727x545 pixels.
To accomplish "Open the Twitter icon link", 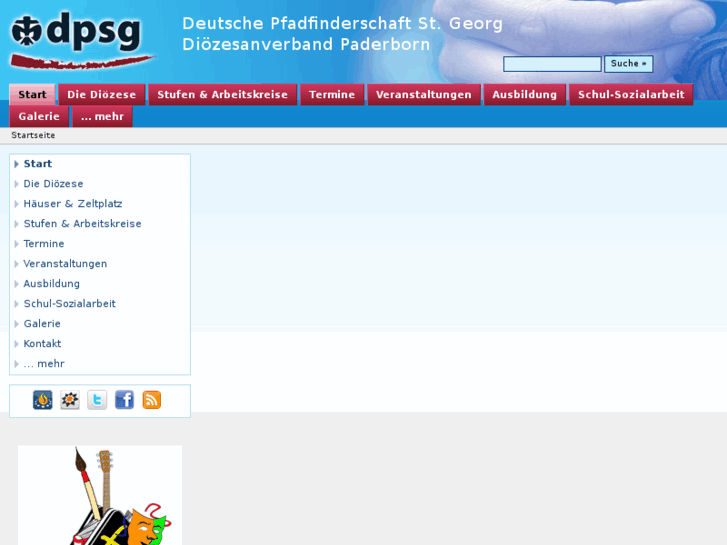I will [97, 400].
